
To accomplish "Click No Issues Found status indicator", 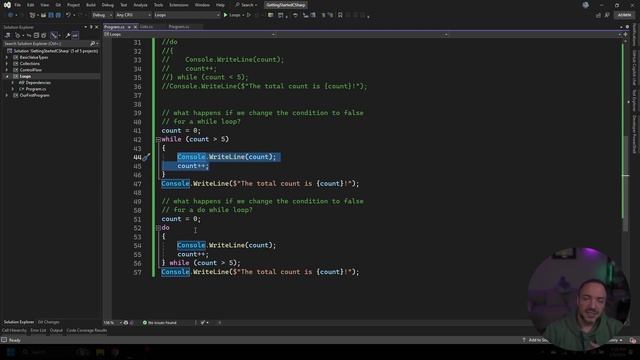I will [160, 323].
